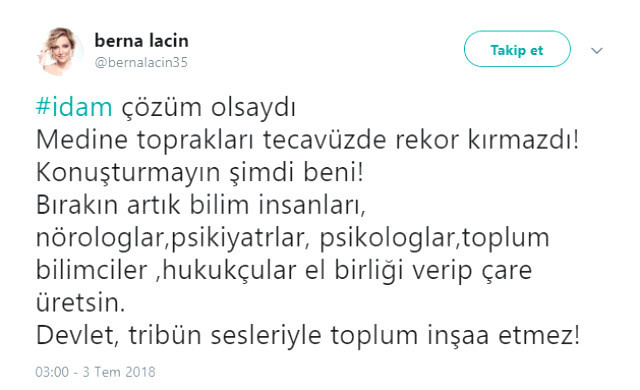The height and width of the screenshot is (390, 640).
Task: Click the word 'üretsin.' in the tweet
Action: pyautogui.click(x=80, y=303)
